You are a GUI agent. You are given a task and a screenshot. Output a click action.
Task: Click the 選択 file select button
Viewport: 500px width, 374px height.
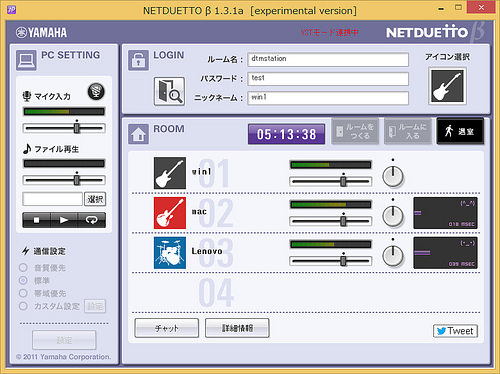pyautogui.click(x=95, y=199)
